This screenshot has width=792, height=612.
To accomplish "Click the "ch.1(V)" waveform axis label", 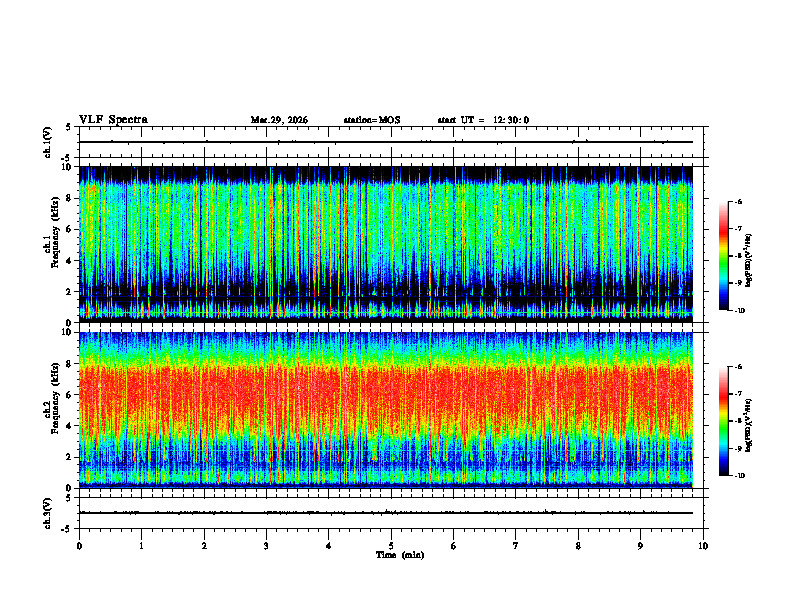I will tap(48, 142).
